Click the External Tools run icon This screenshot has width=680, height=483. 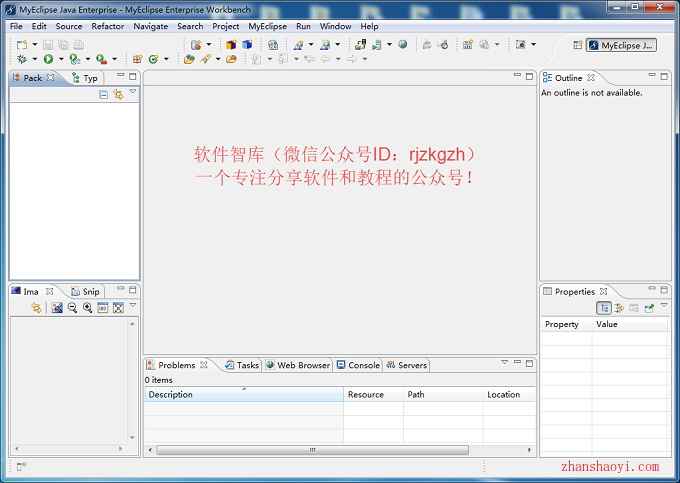[x=101, y=59]
